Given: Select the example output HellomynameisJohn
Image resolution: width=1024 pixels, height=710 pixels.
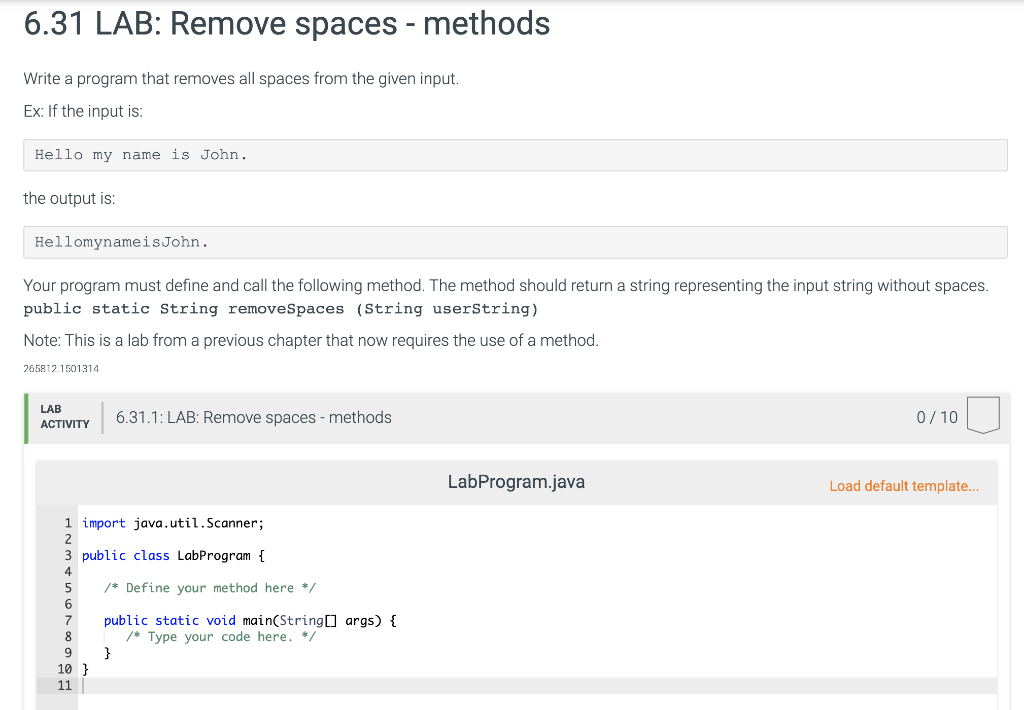Looking at the screenshot, I should point(120,242).
